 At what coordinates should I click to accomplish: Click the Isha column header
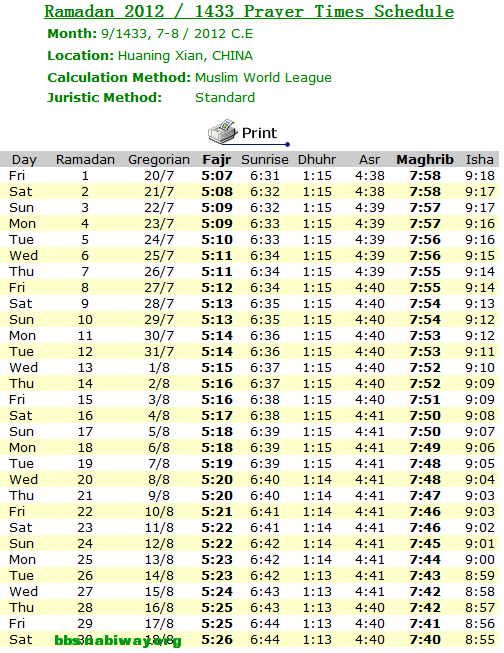point(480,160)
